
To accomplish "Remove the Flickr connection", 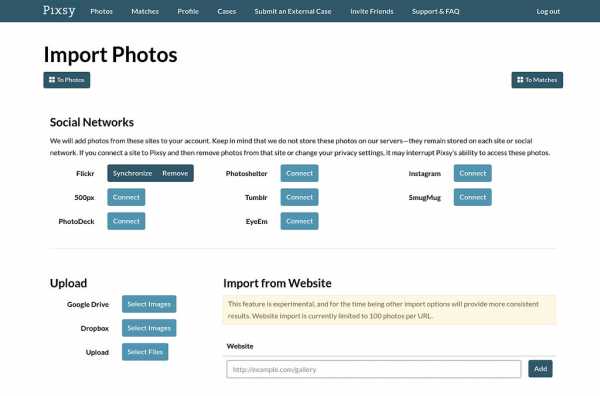I will pyautogui.click(x=175, y=173).
